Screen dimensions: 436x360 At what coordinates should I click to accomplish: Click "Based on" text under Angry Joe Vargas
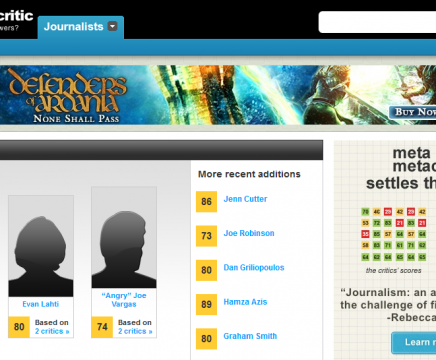pos(135,322)
